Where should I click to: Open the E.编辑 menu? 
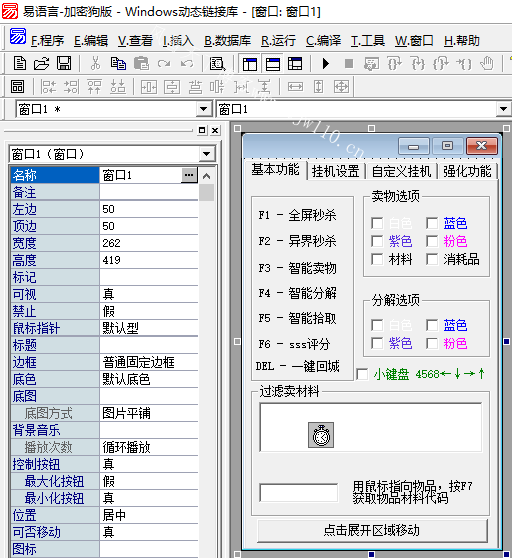point(91,41)
